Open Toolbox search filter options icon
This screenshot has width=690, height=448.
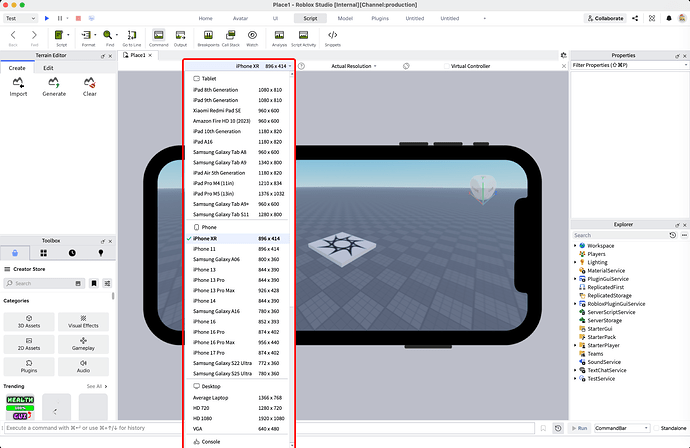(x=107, y=283)
